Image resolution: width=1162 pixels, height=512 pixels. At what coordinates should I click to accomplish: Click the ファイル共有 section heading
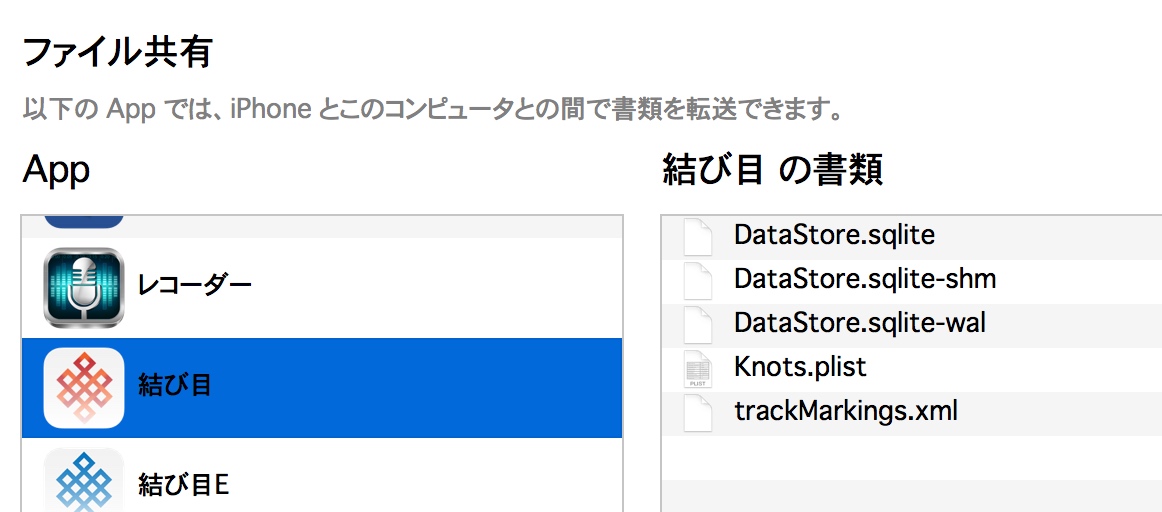pyautogui.click(x=117, y=52)
